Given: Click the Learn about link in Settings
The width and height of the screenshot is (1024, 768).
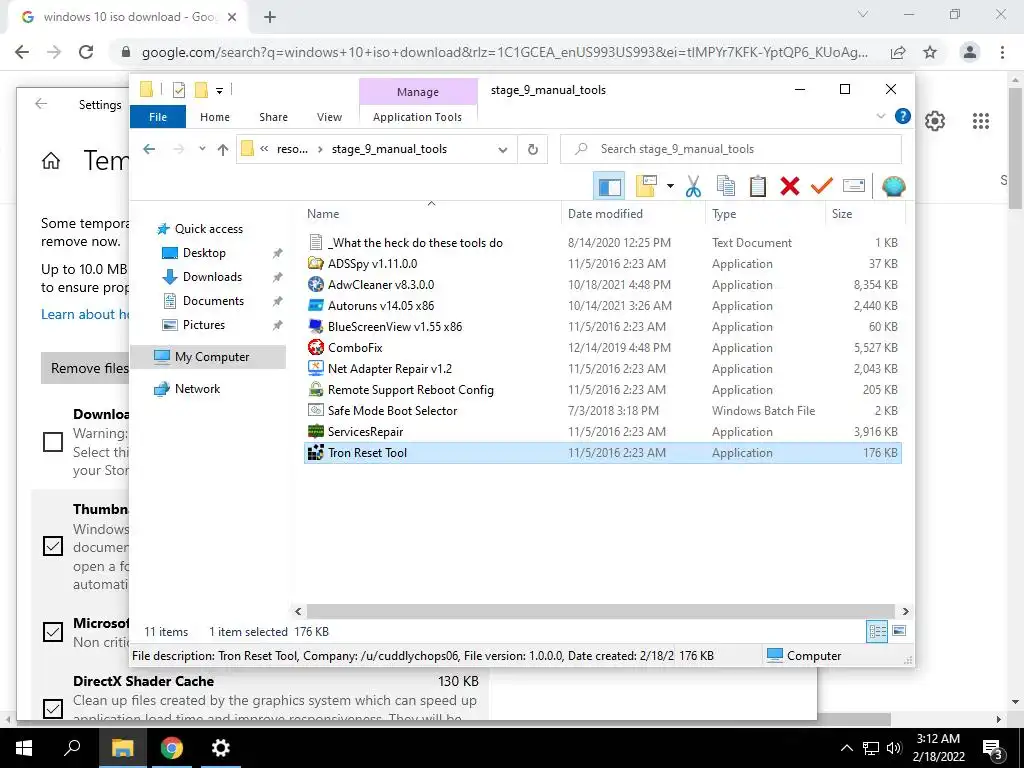Looking at the screenshot, I should (86, 315).
